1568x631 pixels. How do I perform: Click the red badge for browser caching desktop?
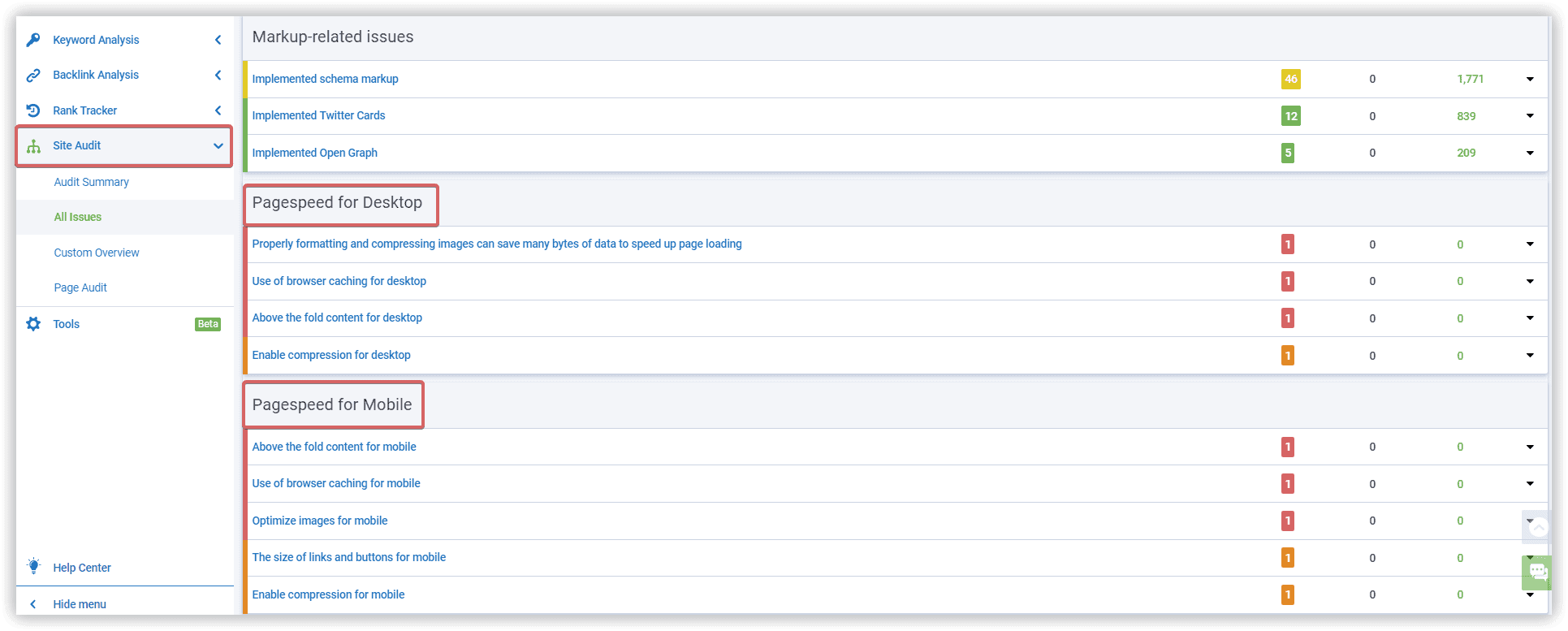1287,281
